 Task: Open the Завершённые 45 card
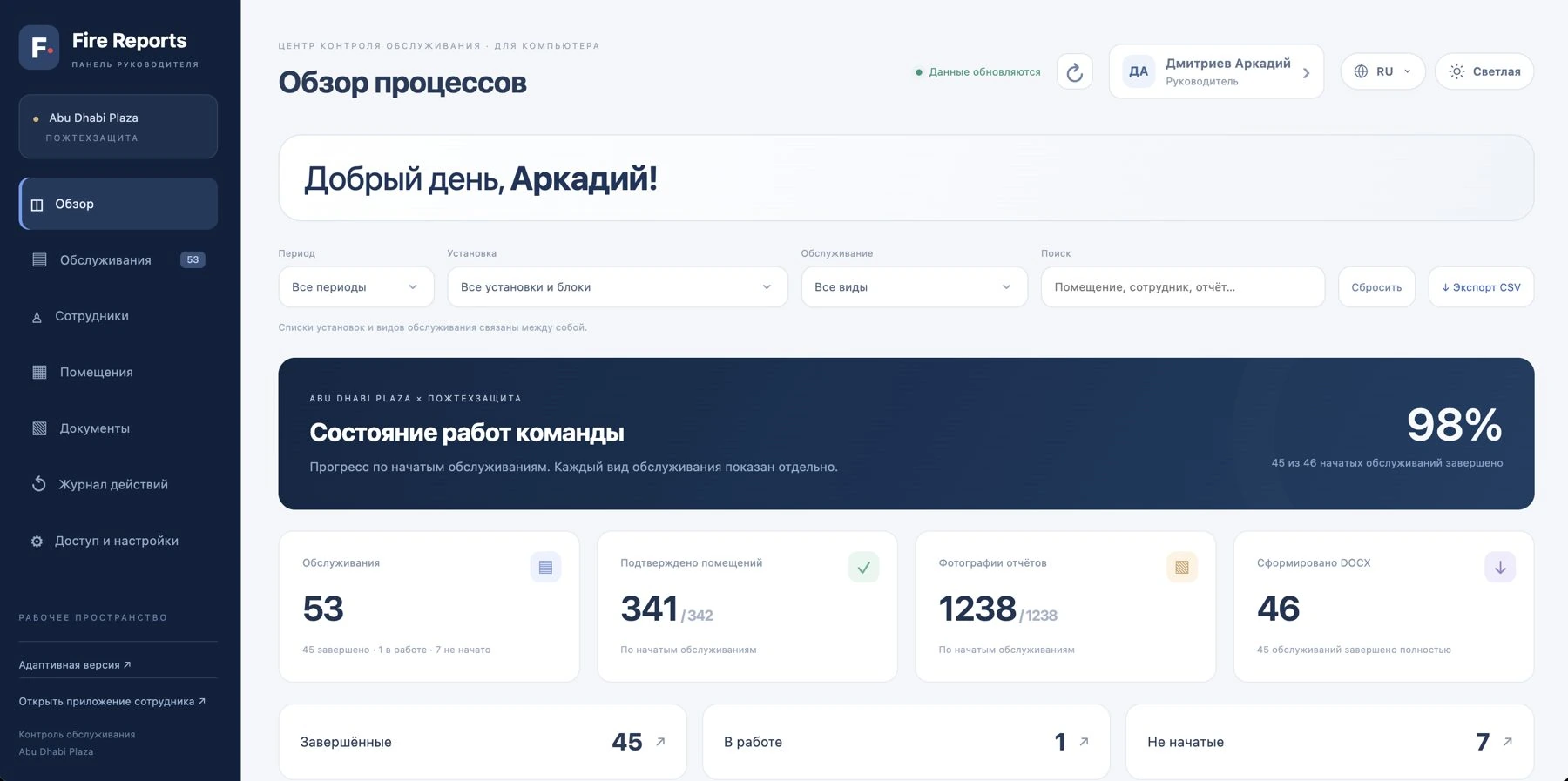pyautogui.click(x=483, y=742)
